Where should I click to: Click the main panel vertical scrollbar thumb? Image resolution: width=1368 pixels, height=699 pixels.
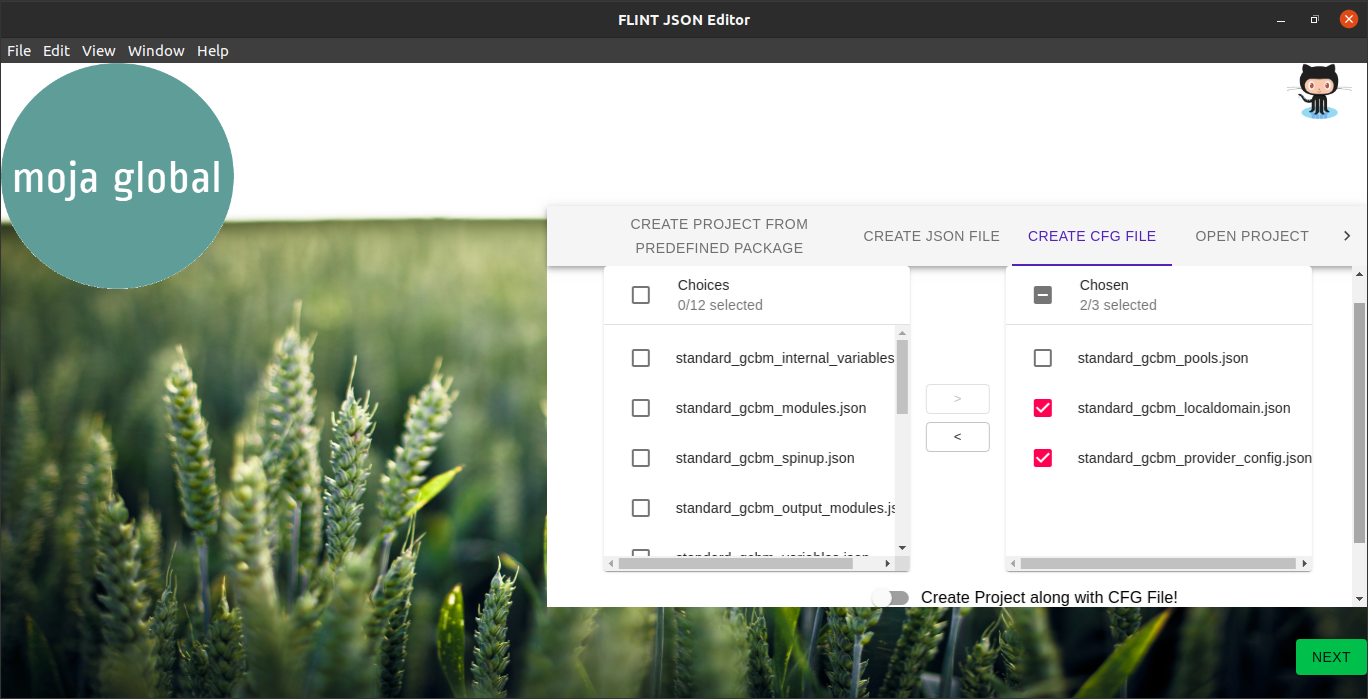pos(1359,422)
